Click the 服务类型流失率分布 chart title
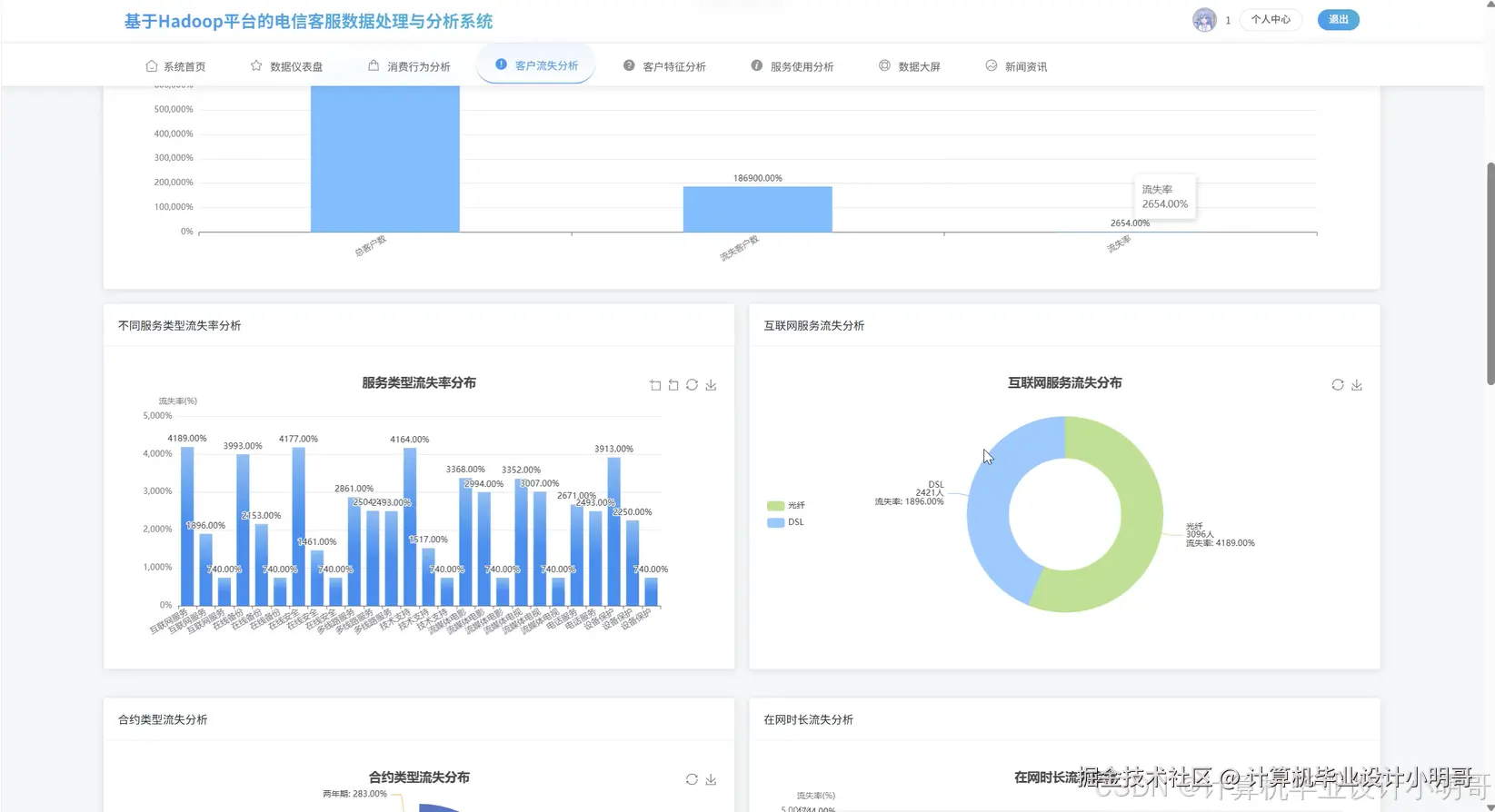 (x=419, y=382)
